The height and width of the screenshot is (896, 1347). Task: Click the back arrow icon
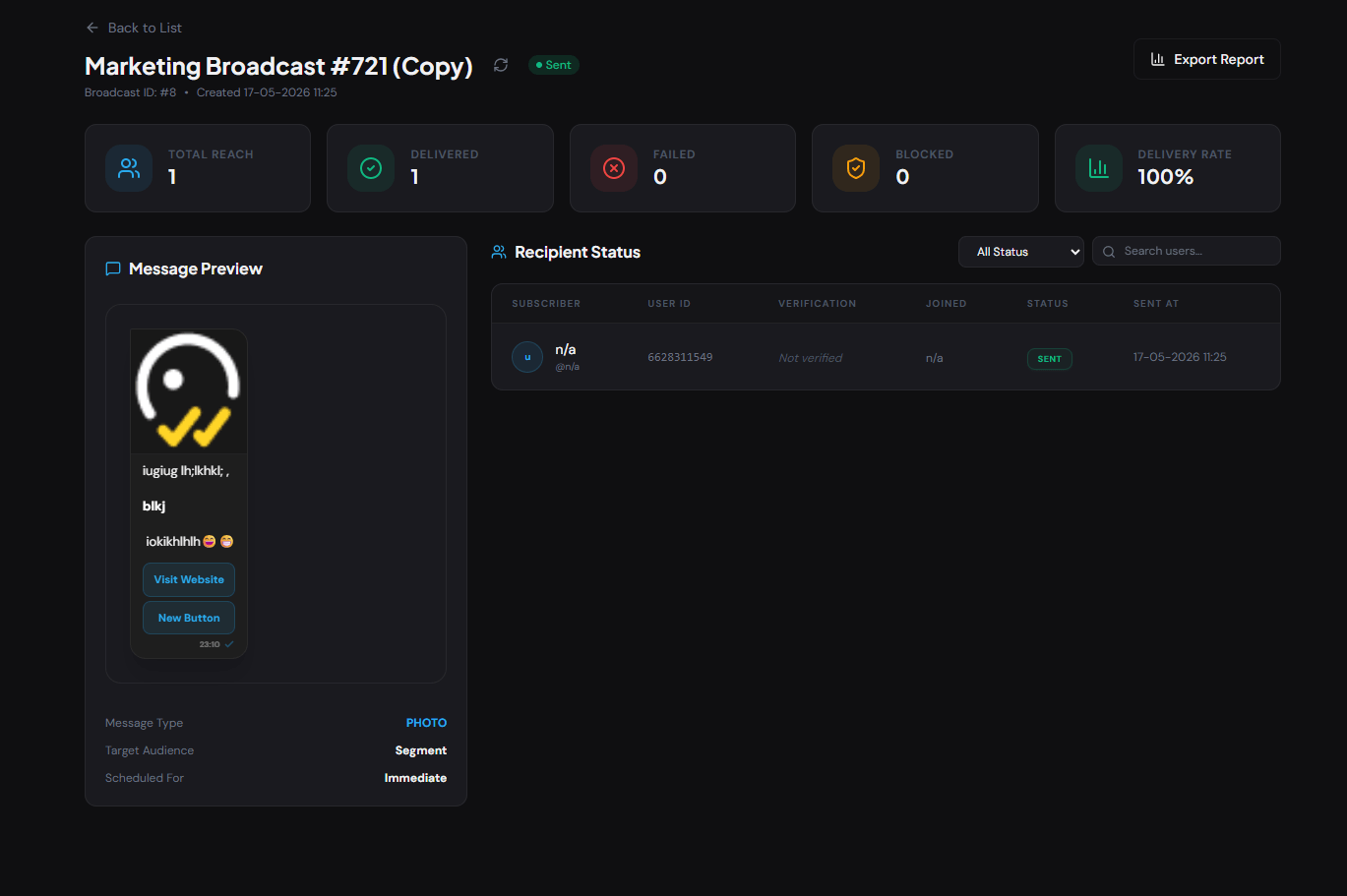92,28
